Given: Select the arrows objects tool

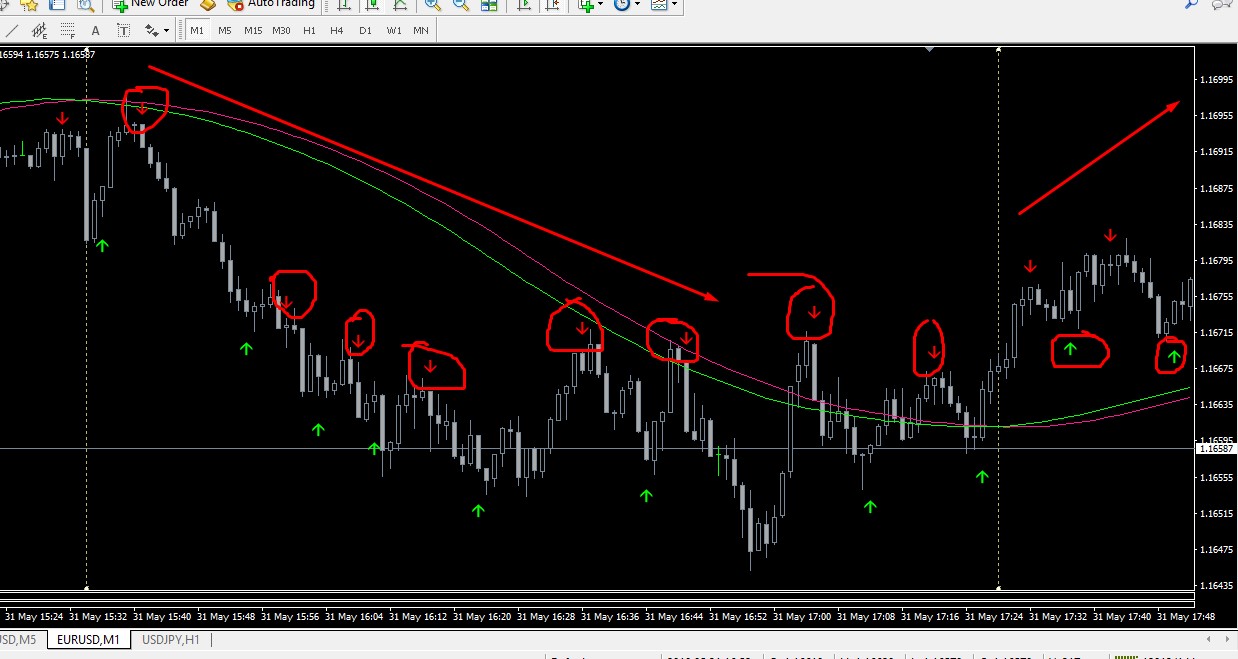Looking at the screenshot, I should [152, 31].
